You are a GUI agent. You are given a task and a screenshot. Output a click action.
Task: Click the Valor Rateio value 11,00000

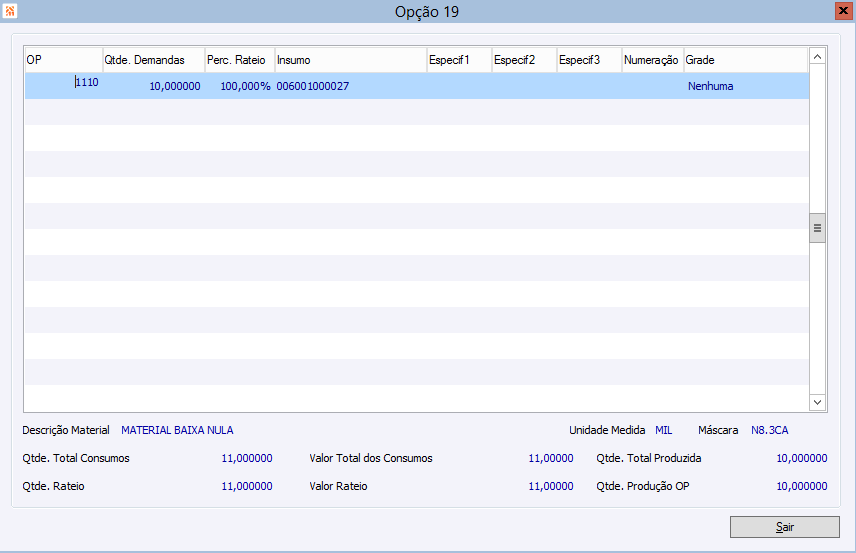[551, 486]
